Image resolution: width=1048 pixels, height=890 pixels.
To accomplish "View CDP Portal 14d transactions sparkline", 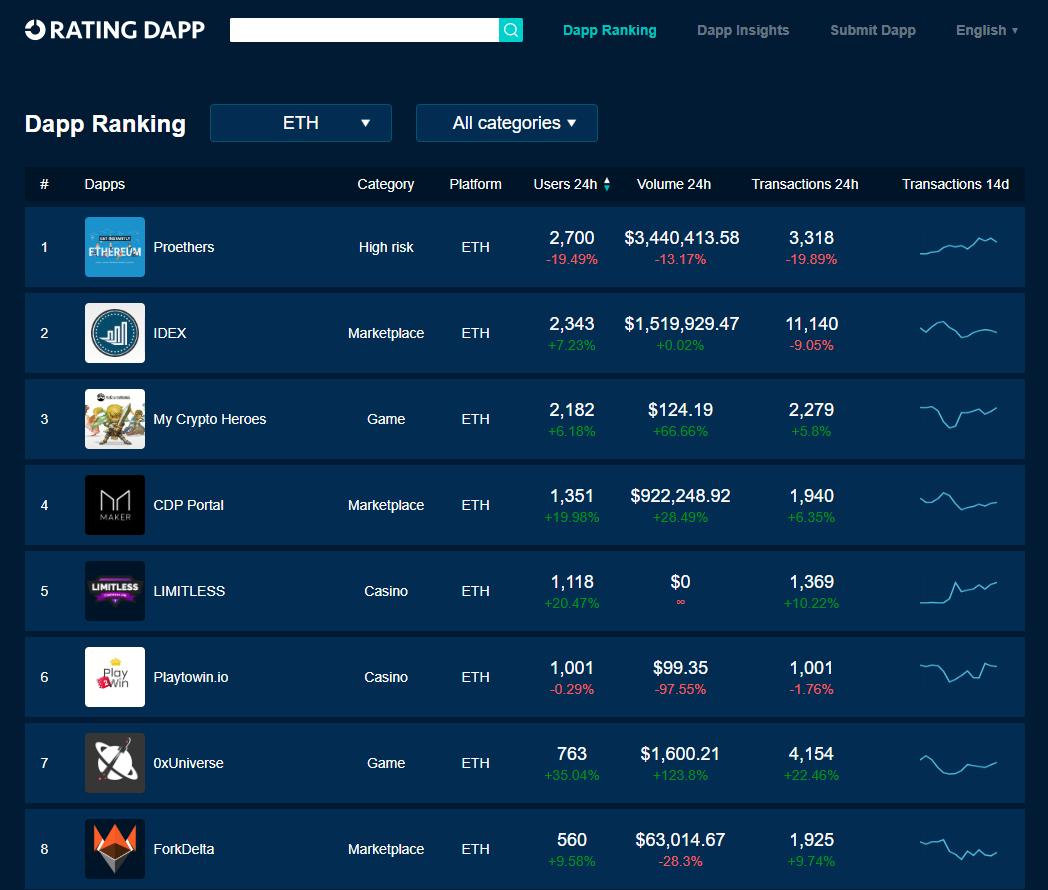I will 958,501.
